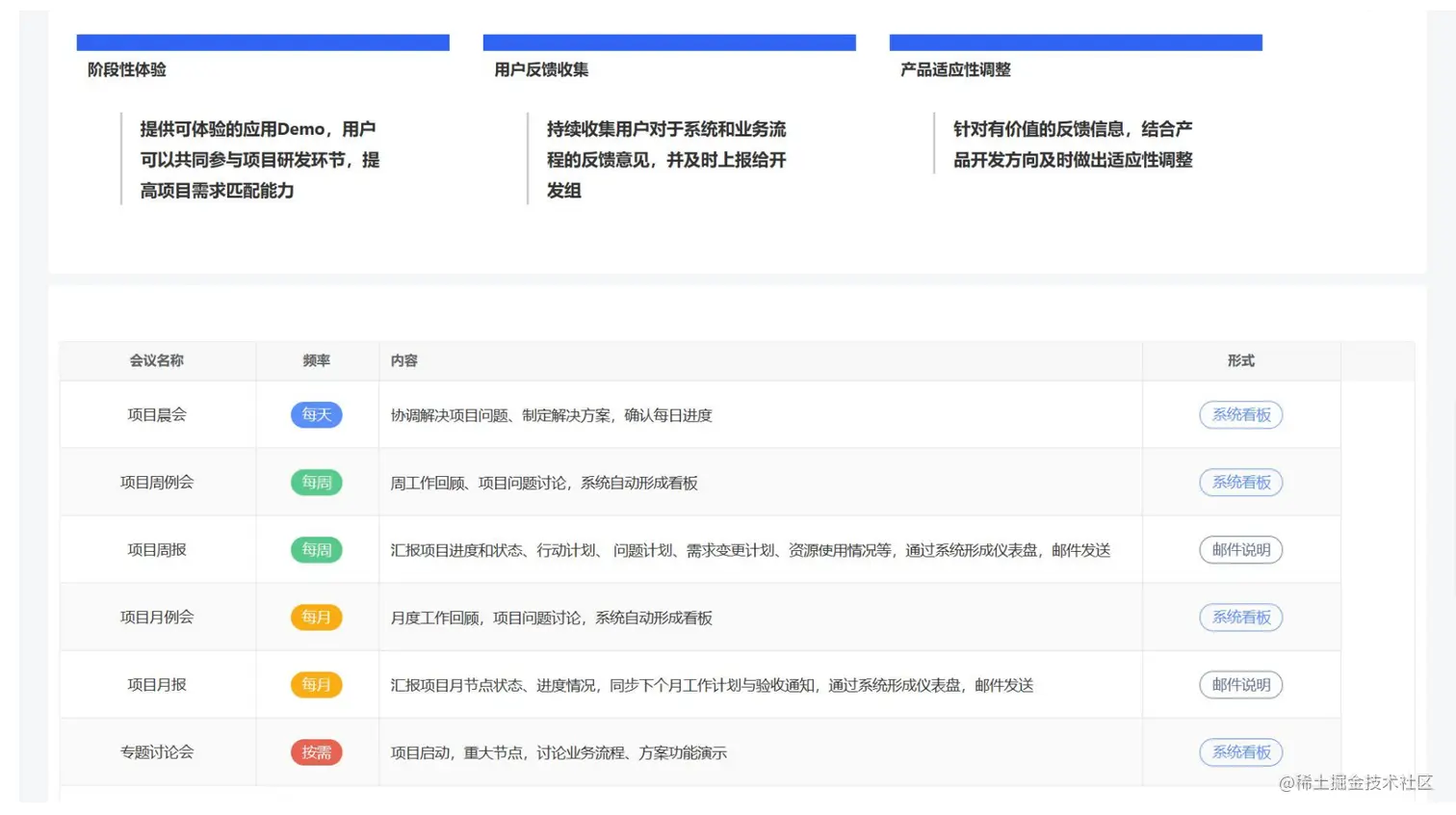Click content text 汇报项目进度和状态、行动计划

[750, 550]
